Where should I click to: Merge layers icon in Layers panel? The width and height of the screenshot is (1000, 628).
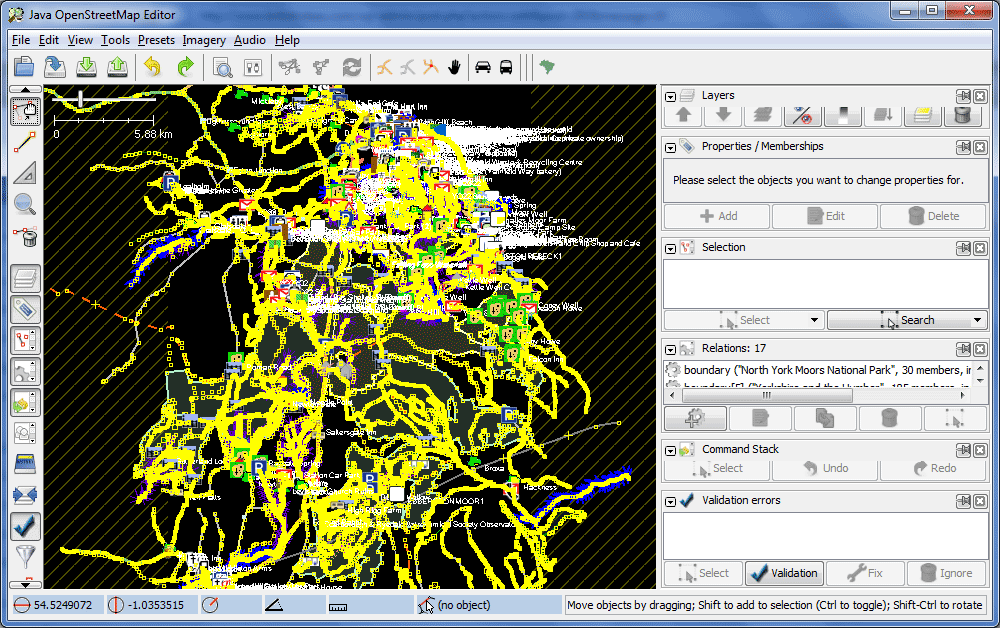tap(763, 115)
